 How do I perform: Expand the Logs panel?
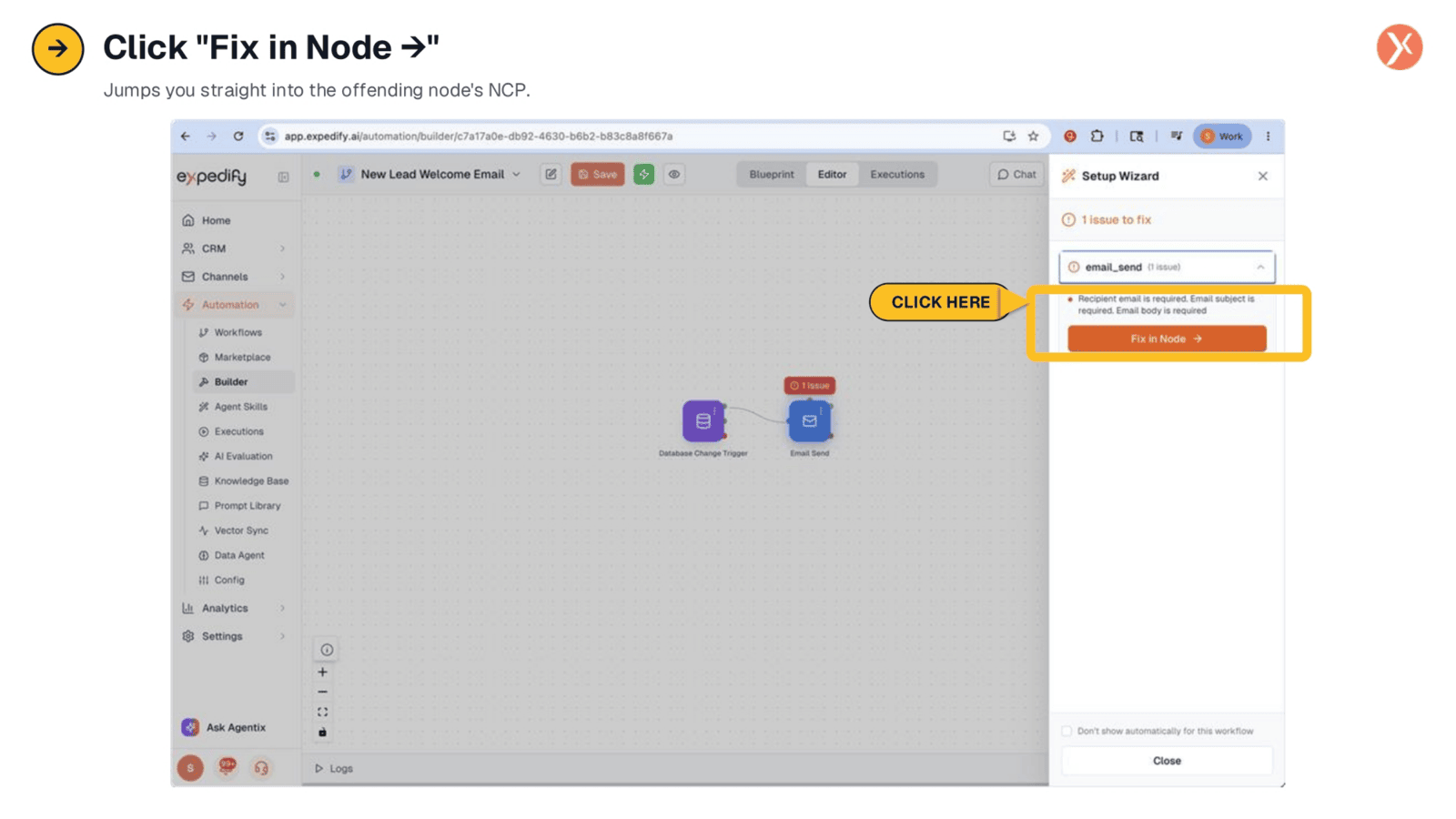click(334, 768)
